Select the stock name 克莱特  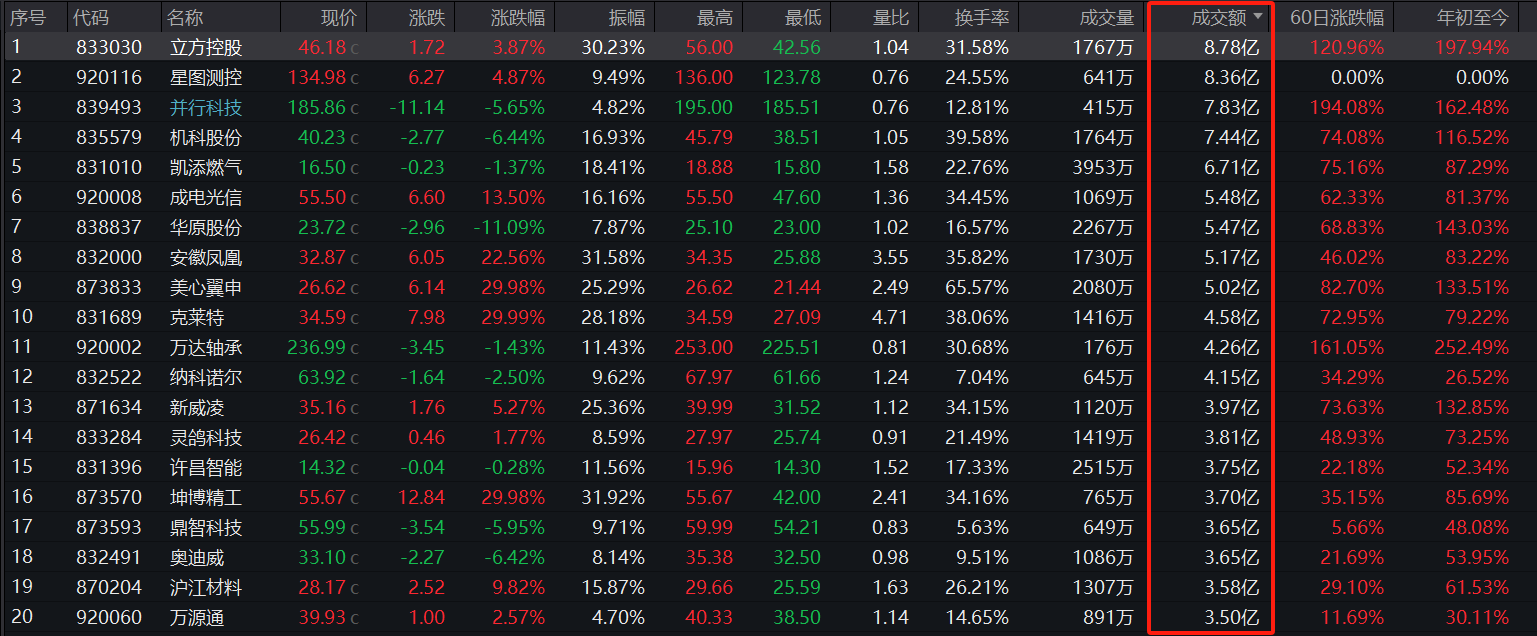point(197,317)
